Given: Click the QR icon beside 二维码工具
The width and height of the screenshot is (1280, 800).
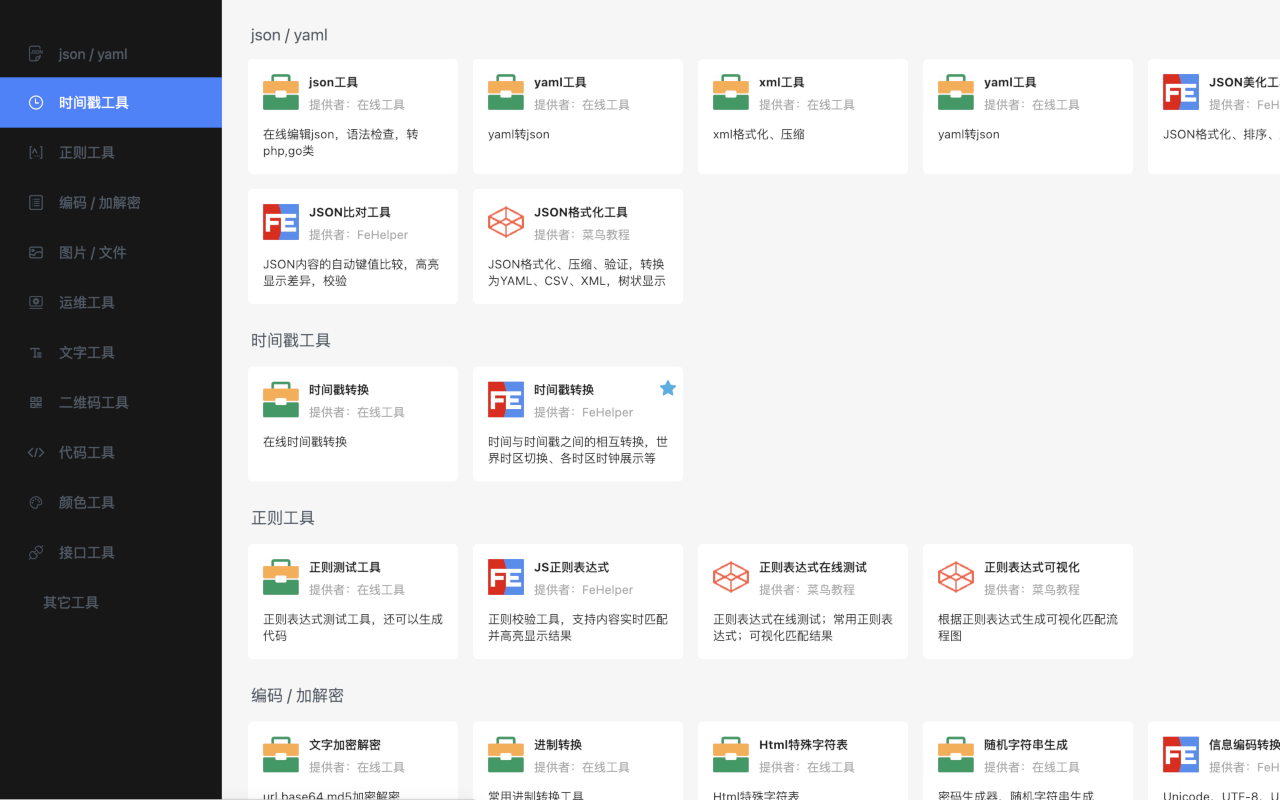Looking at the screenshot, I should click(36, 402).
